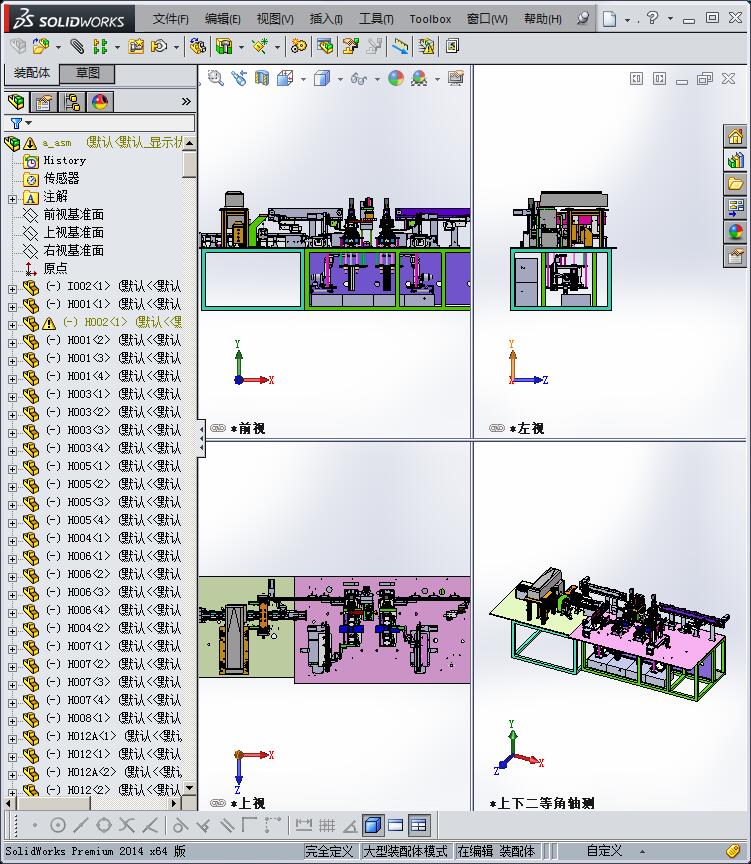Image resolution: width=751 pixels, height=864 pixels.
Task: Open the Insert Components dropdown arrow
Action: pyautogui.click(x=58, y=47)
